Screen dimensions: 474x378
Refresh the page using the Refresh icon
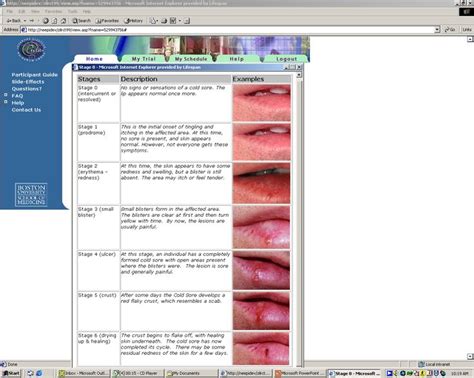coord(55,21)
